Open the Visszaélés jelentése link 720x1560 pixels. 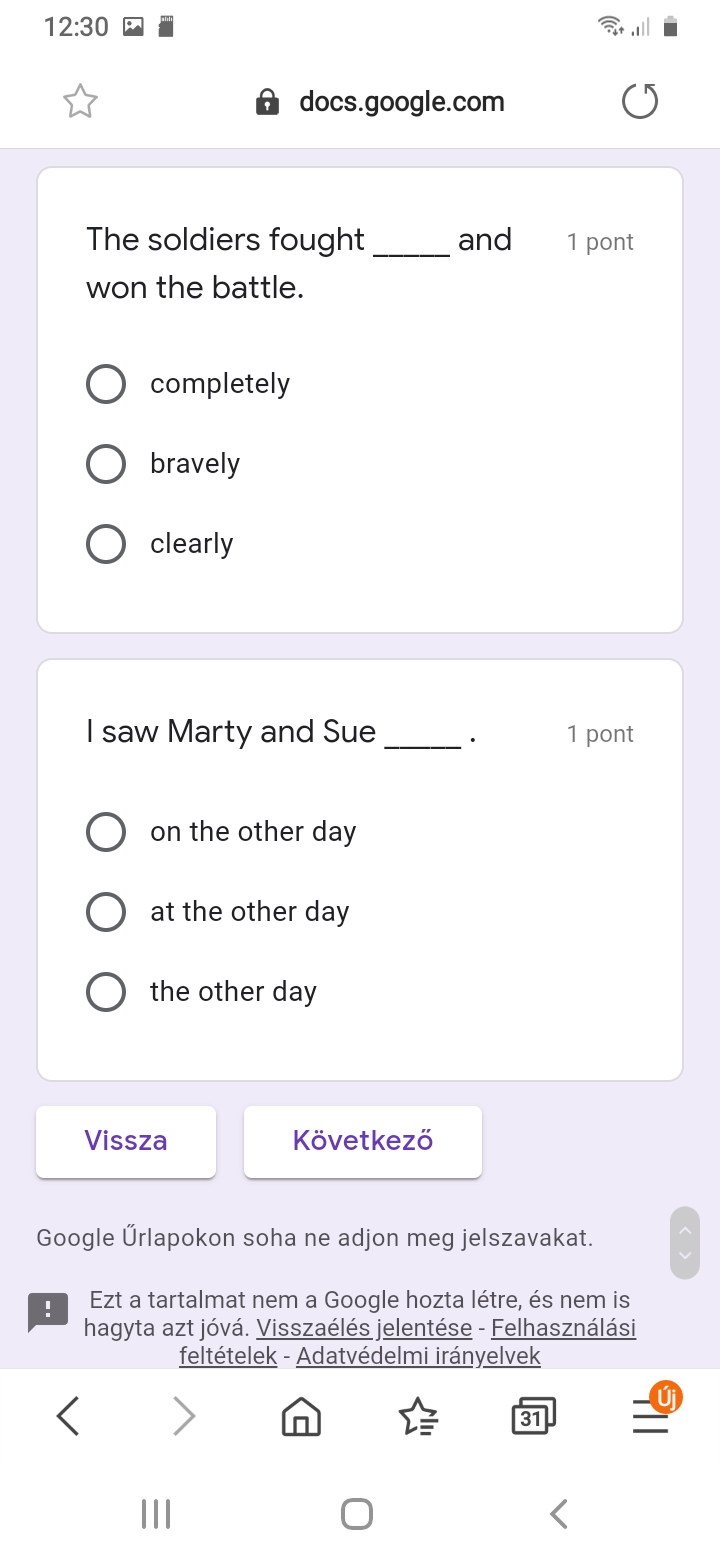[364, 1328]
